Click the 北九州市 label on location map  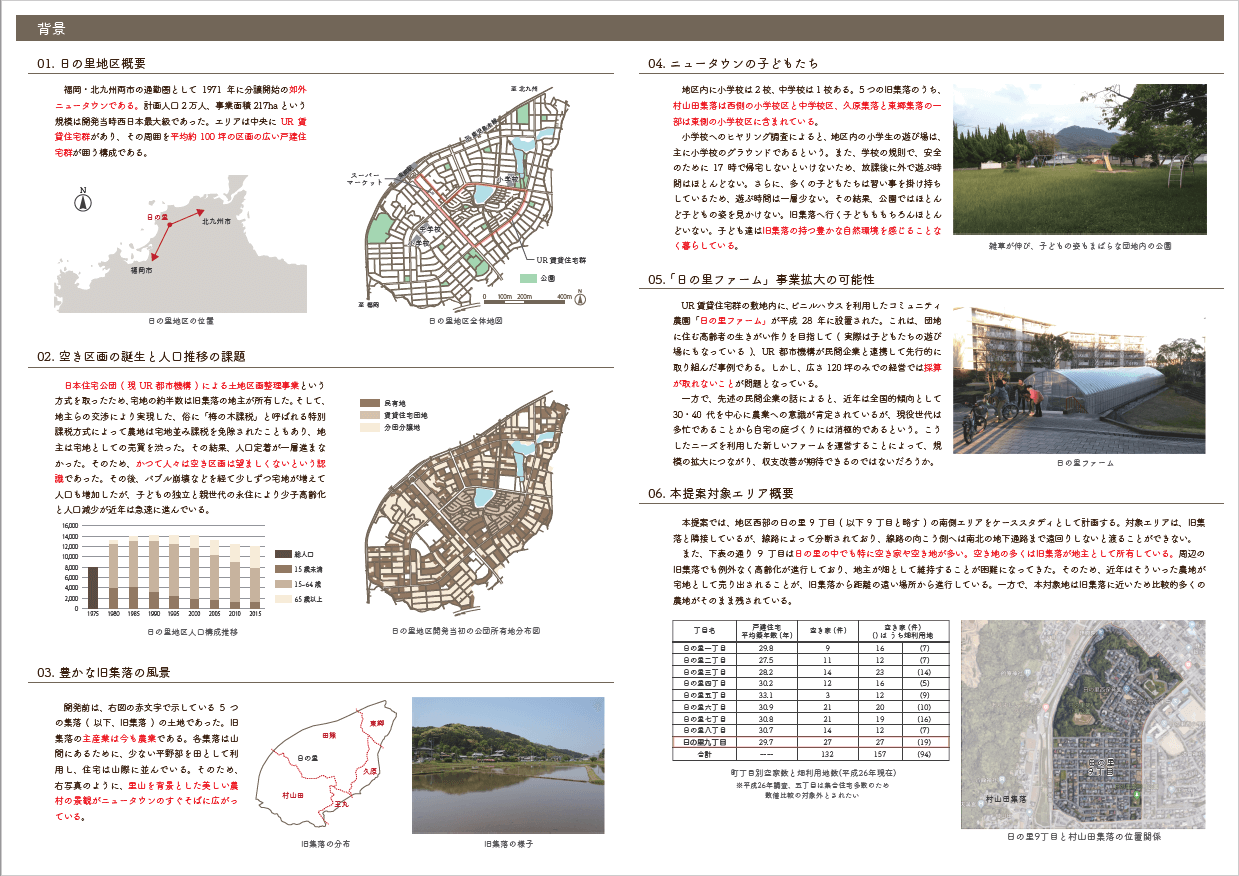click(x=216, y=220)
